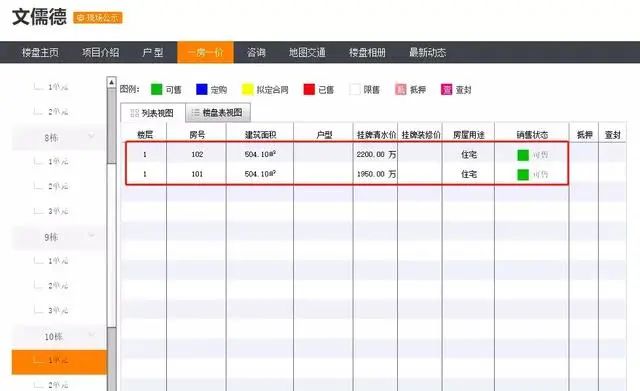Click the 2200.00 万 price cell
This screenshot has height=391, width=640.
pyautogui.click(x=376, y=154)
